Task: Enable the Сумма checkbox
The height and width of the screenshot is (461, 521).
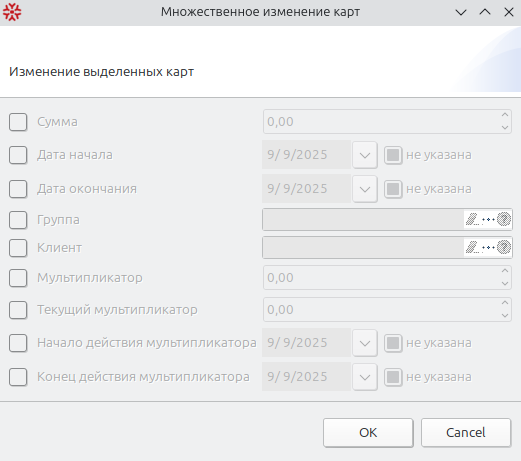Action: tap(18, 122)
